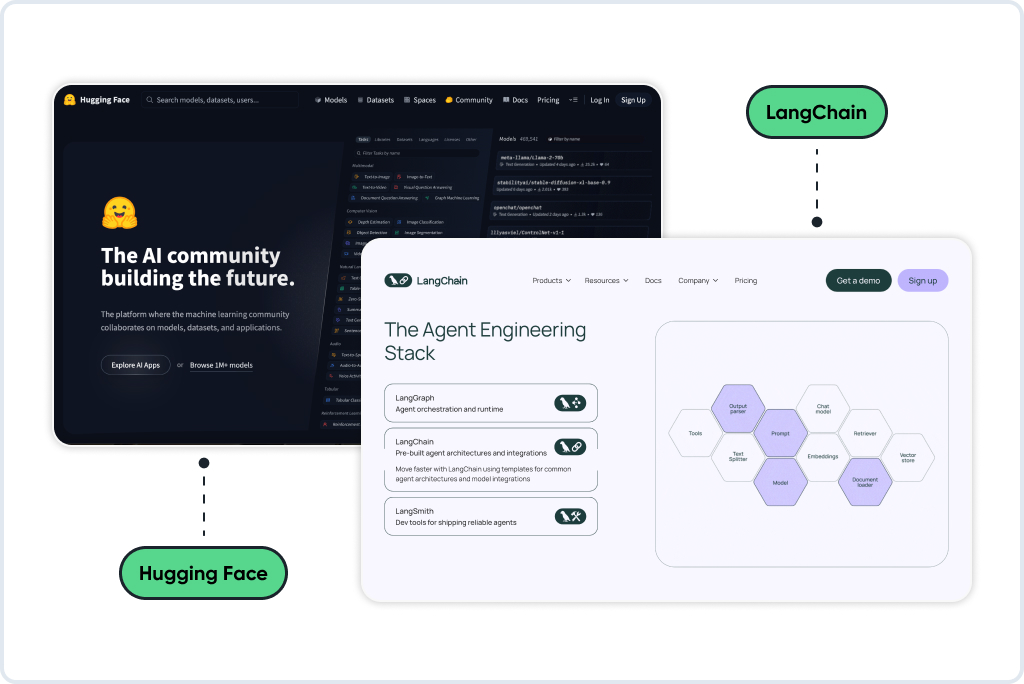Open Docs in LangChain navigation
The width and height of the screenshot is (1024, 684).
(653, 280)
